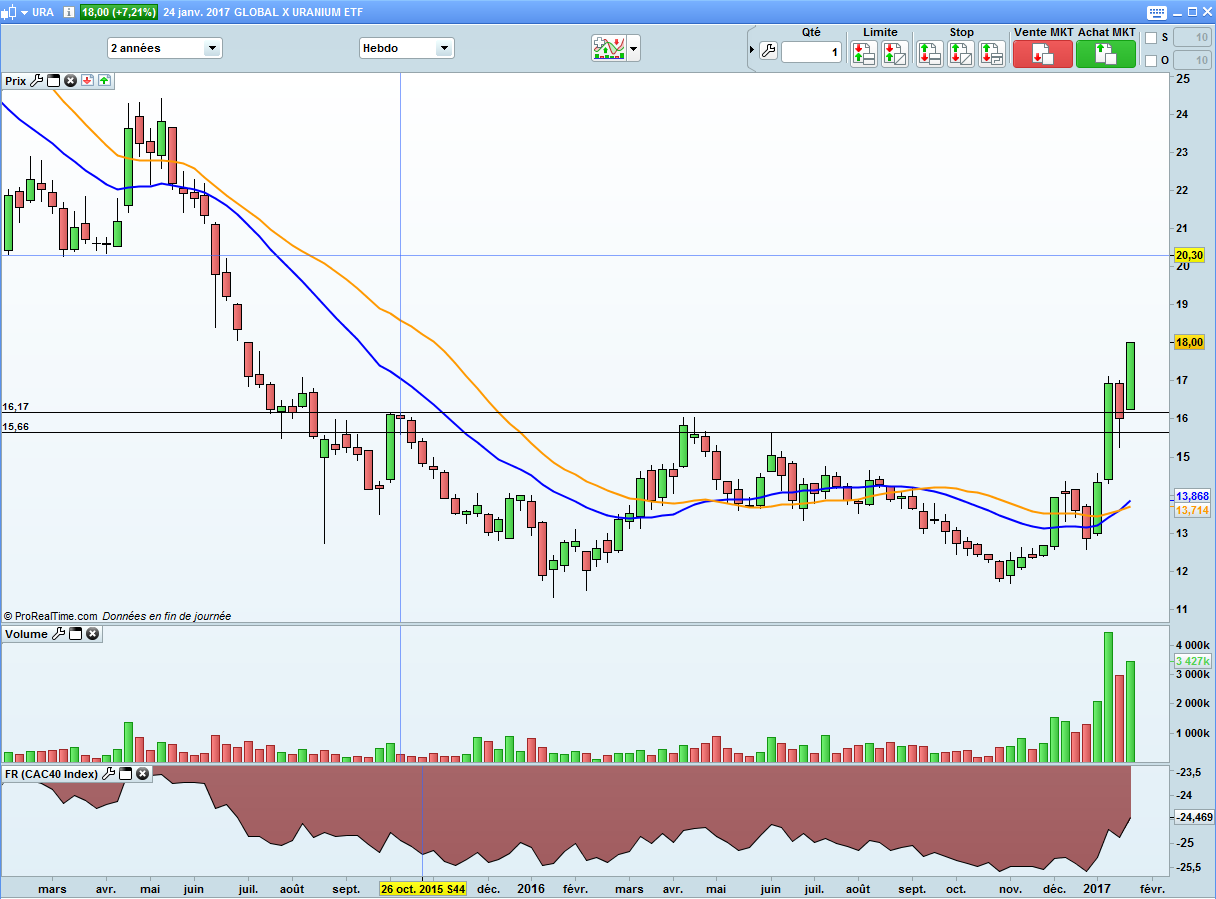The image size is (1216, 899).
Task: Click the second Stop order icon
Action: 960,54
